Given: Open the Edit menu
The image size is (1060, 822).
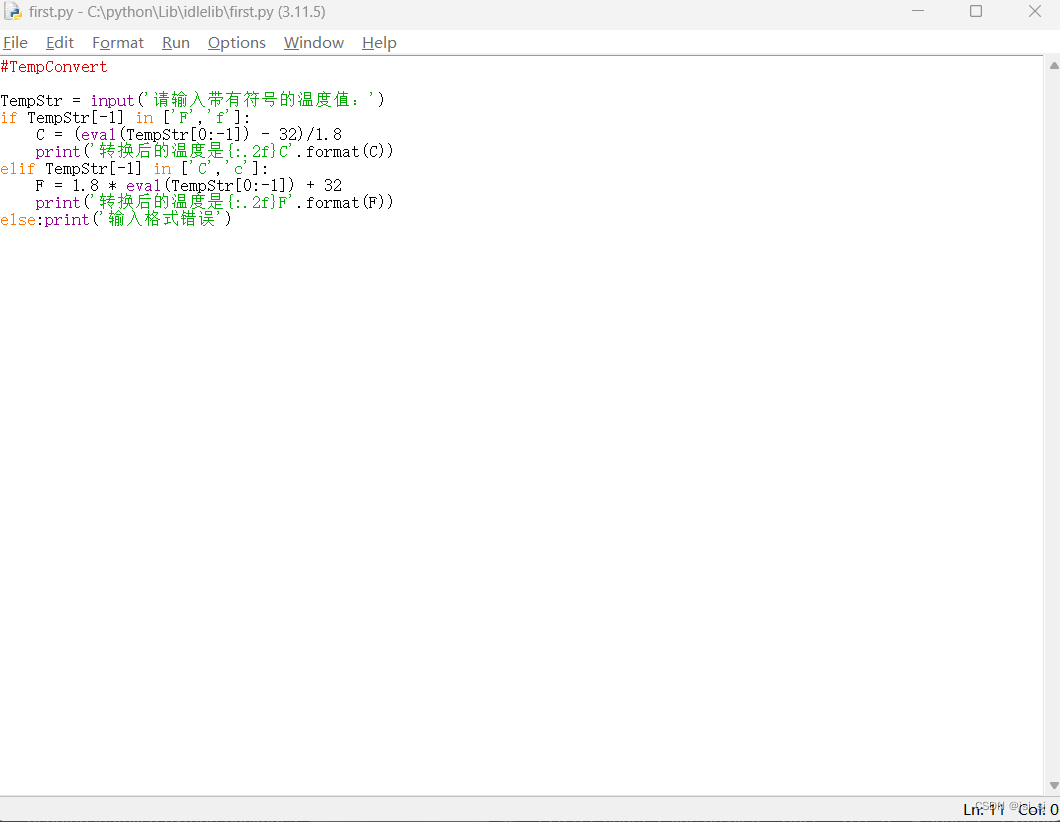Looking at the screenshot, I should pyautogui.click(x=59, y=43).
